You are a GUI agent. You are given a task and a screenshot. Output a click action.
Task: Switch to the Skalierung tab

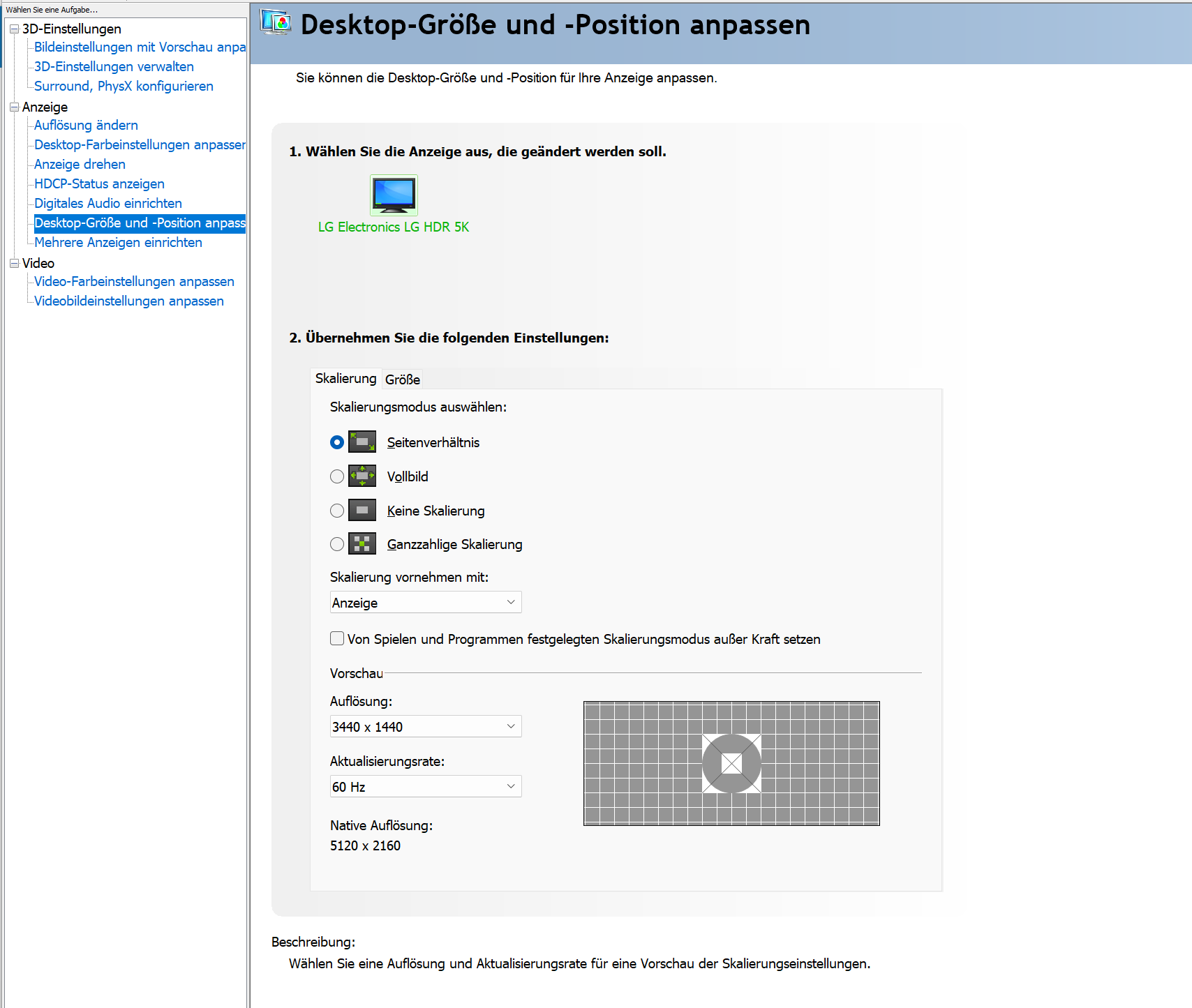pos(345,378)
